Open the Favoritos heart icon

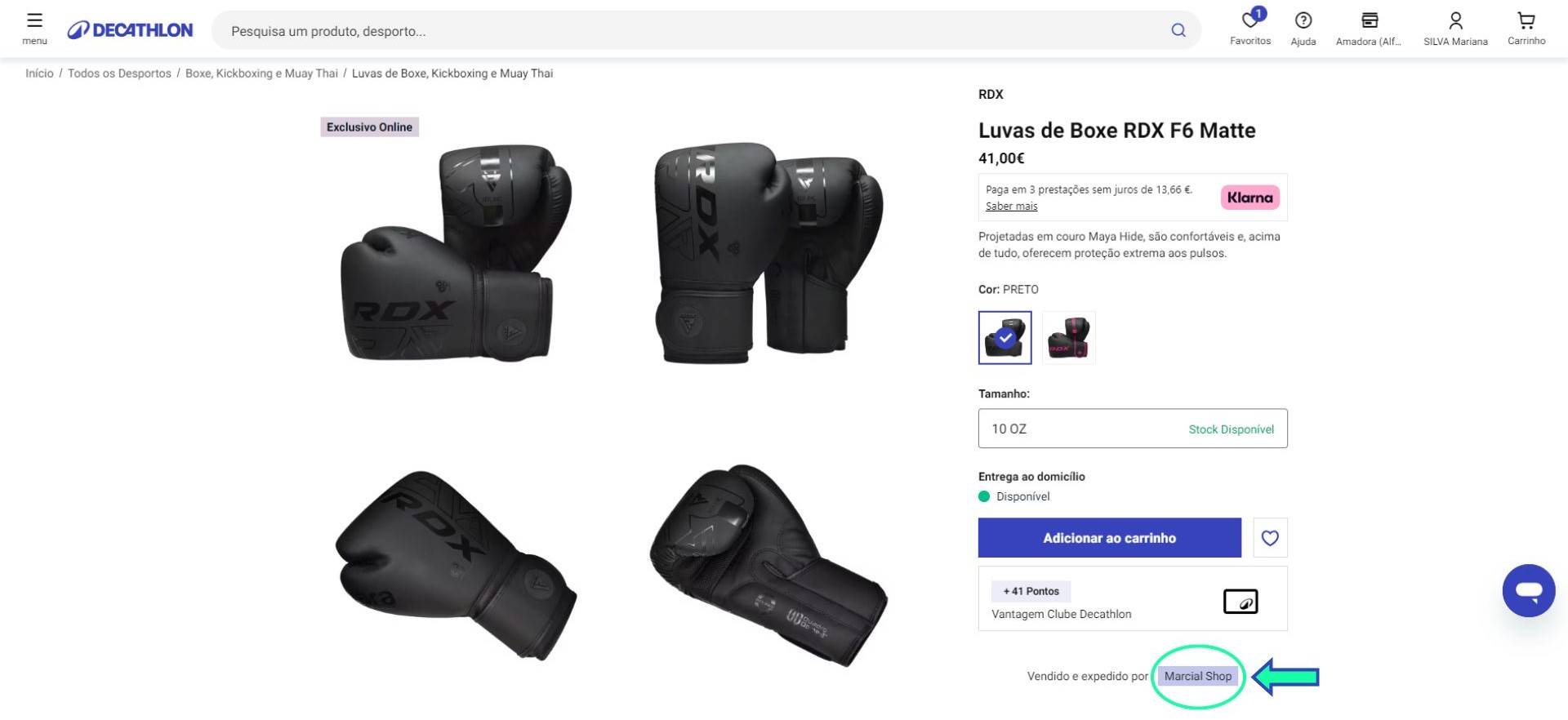point(1249,21)
